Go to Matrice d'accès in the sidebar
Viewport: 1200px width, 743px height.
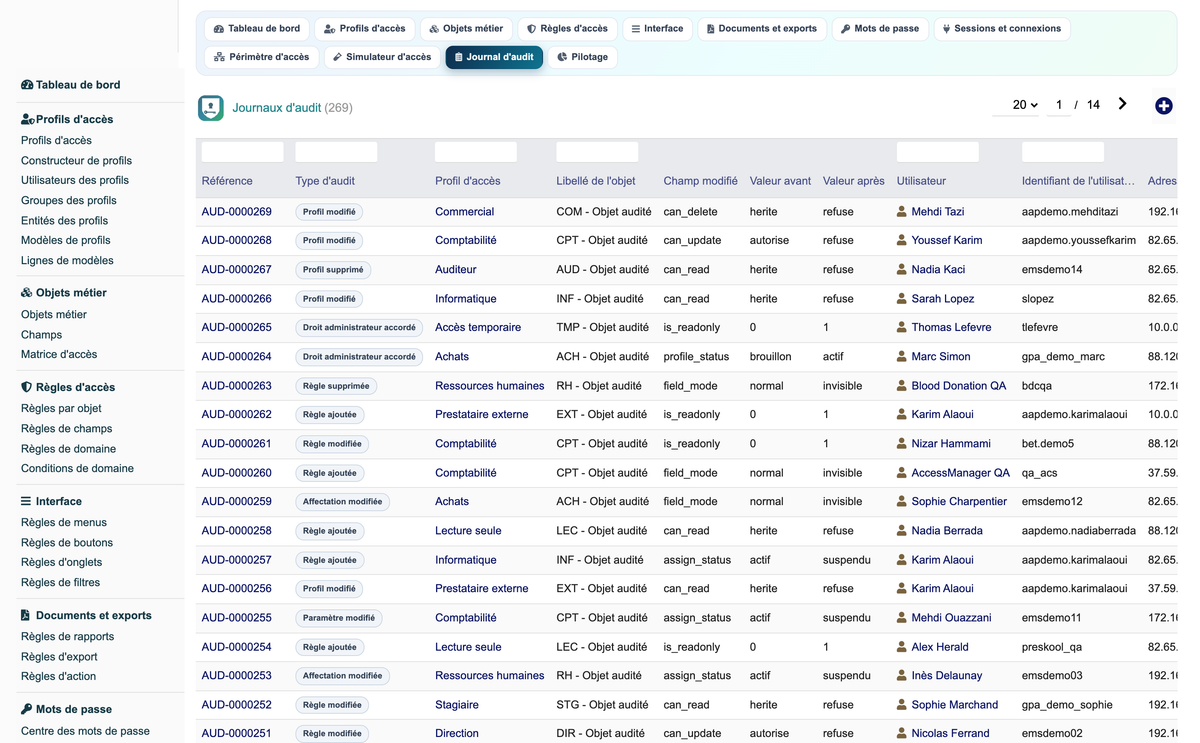59,355
